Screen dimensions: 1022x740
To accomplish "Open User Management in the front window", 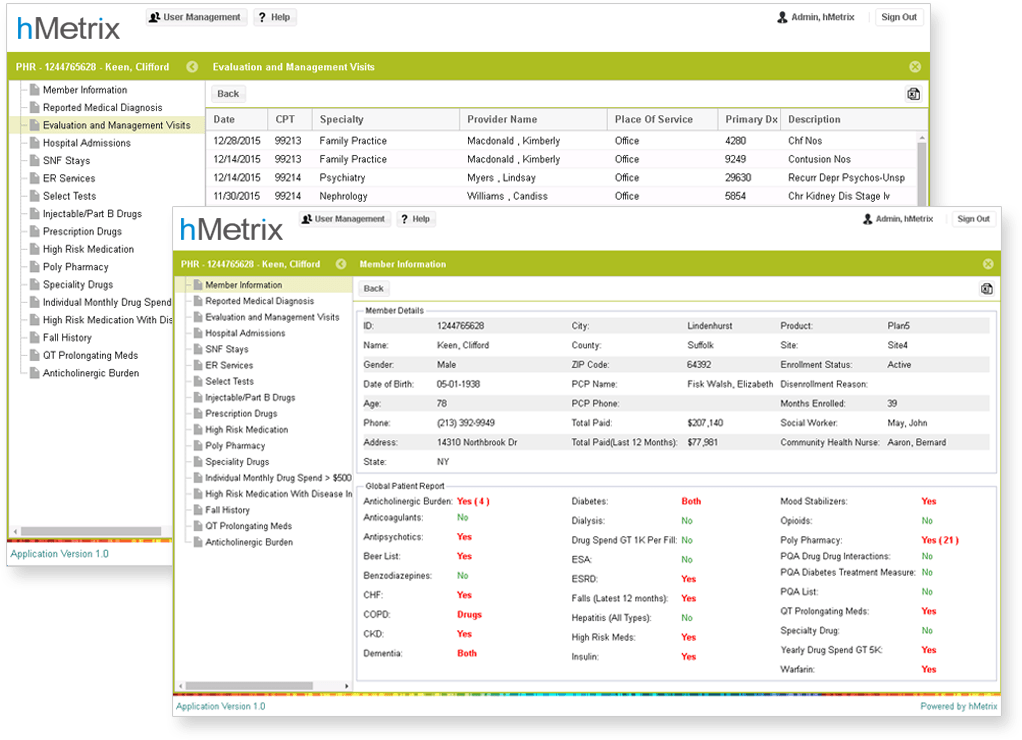I will click(x=344, y=219).
